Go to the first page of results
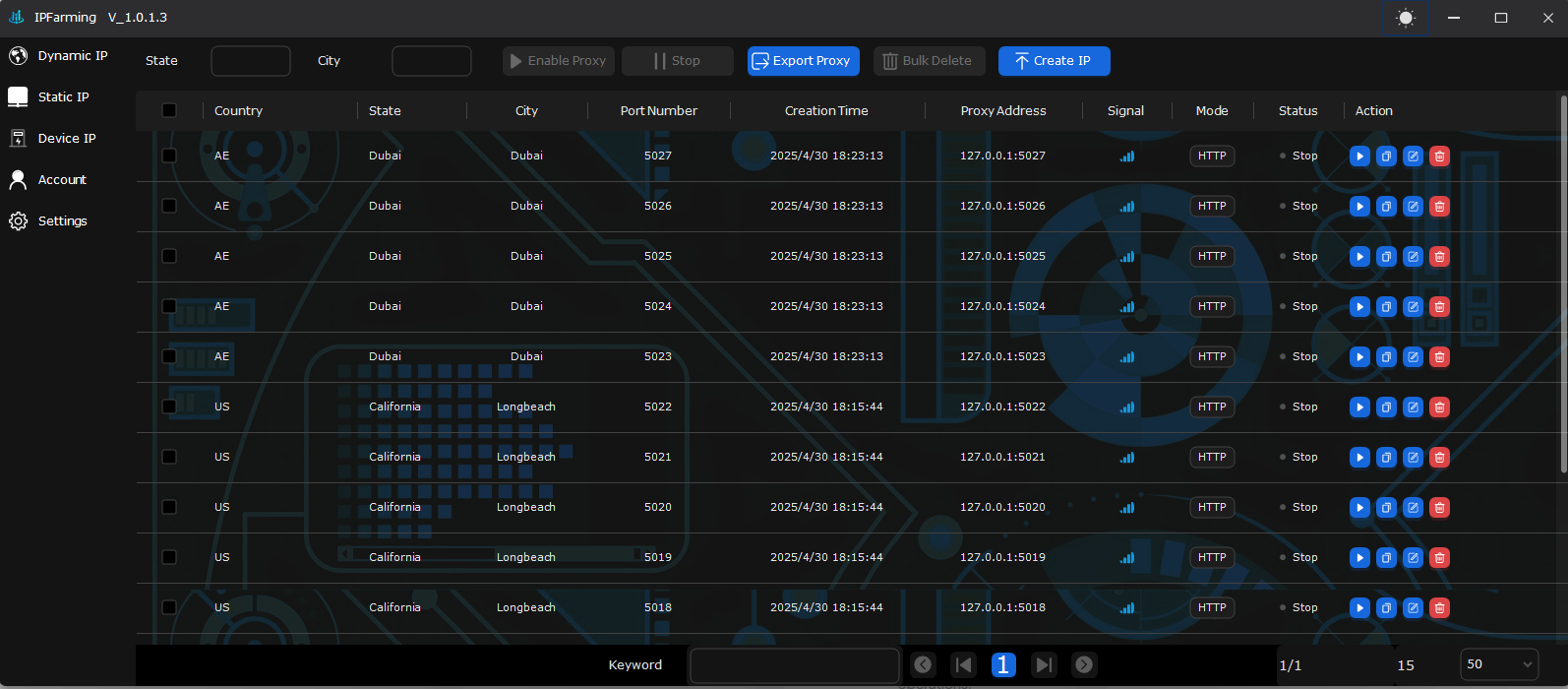Viewport: 1568px width, 689px height. click(964, 665)
